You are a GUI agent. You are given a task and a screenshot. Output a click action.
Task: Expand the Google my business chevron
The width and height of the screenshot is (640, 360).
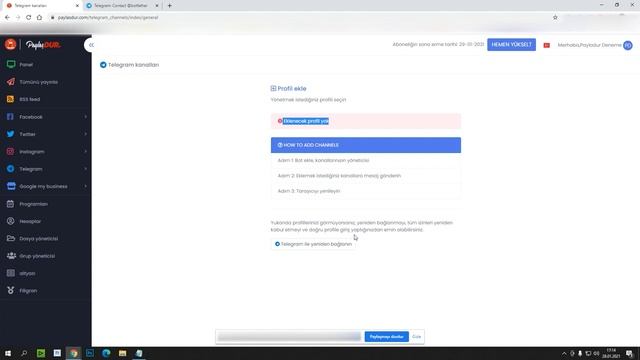pyautogui.click(x=85, y=186)
